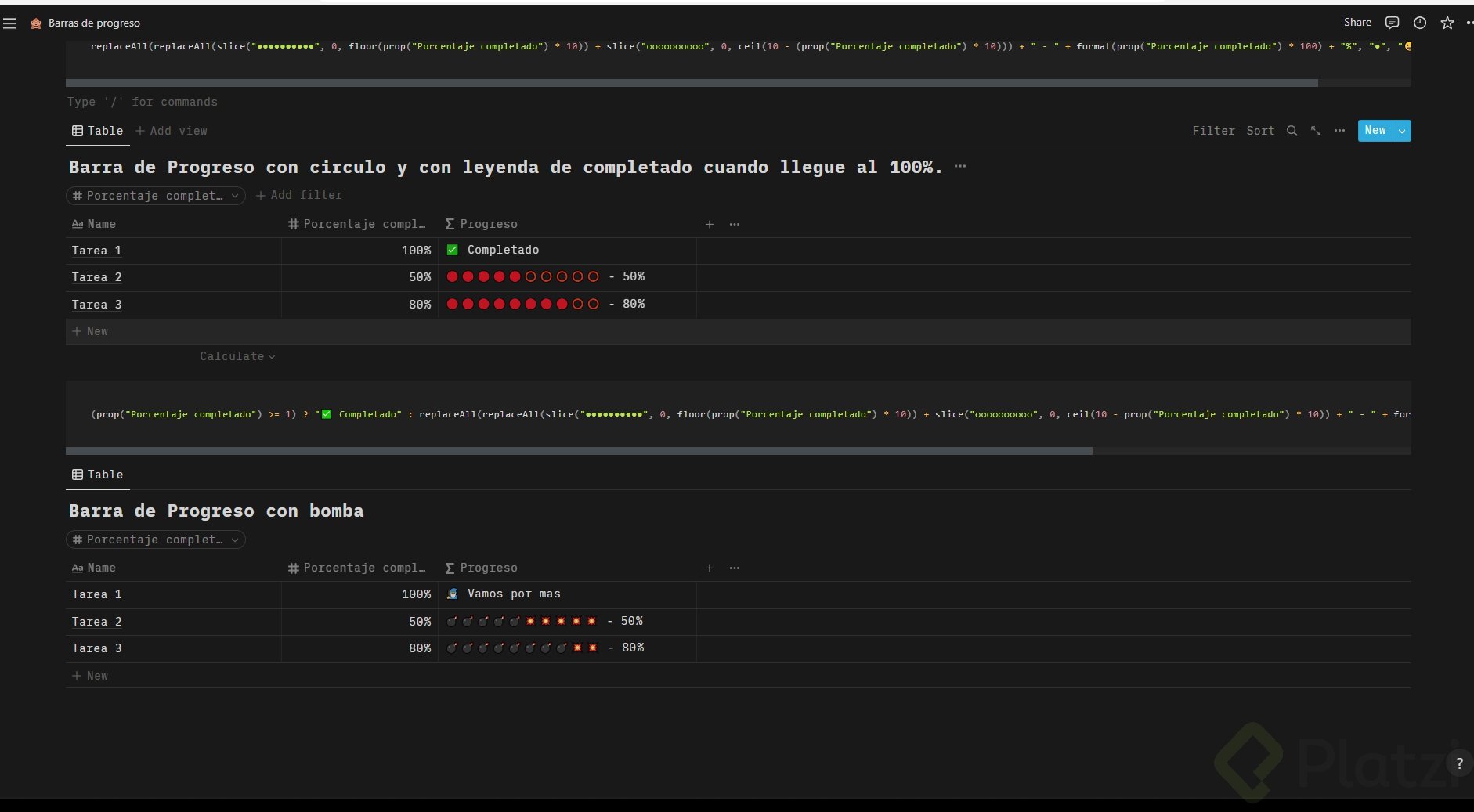Click the blue New button

(x=1375, y=131)
